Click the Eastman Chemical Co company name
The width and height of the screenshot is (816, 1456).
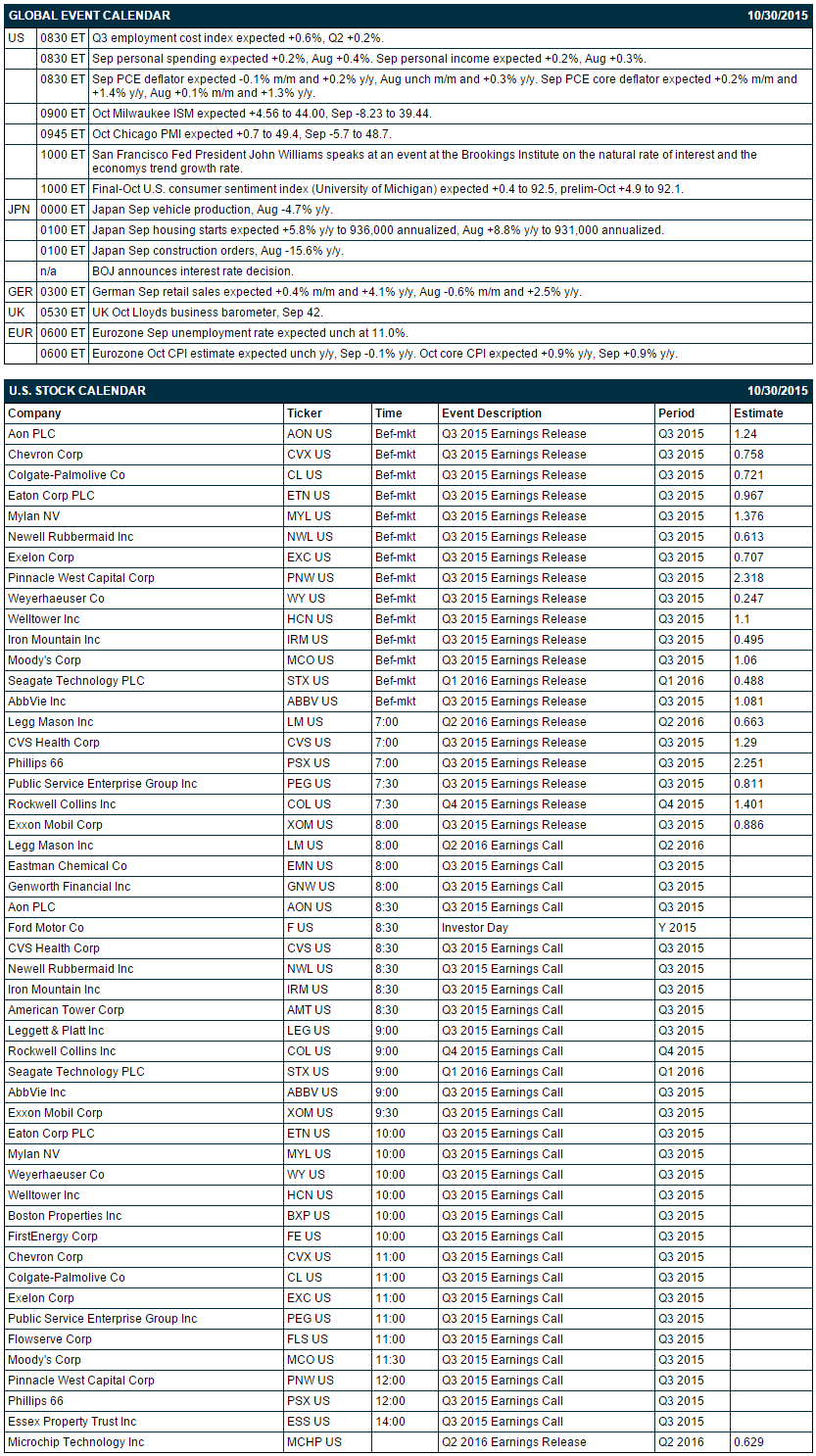tap(68, 866)
